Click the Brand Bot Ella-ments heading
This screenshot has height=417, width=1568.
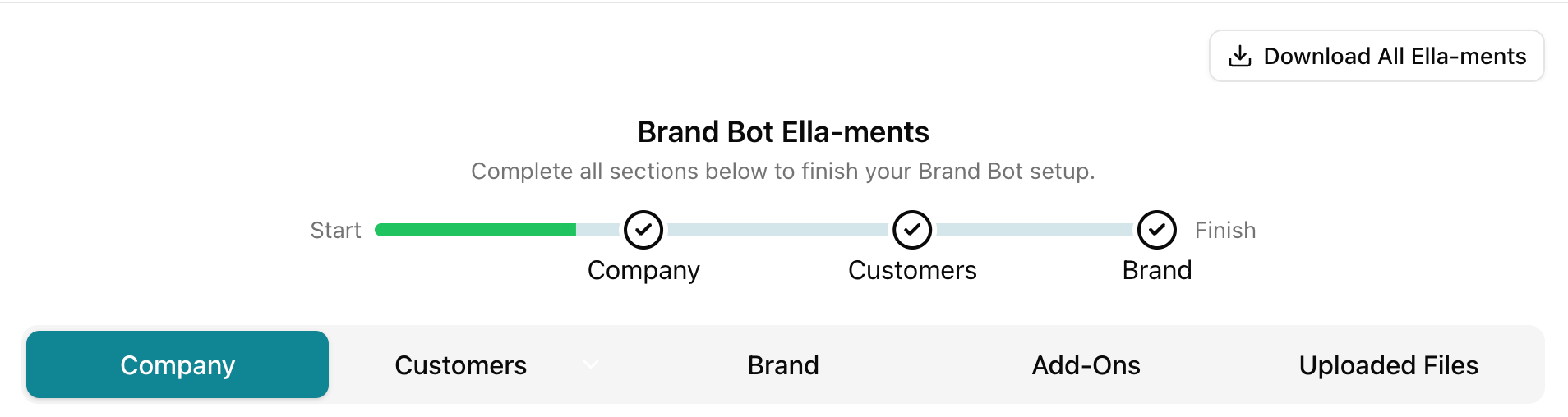(783, 132)
